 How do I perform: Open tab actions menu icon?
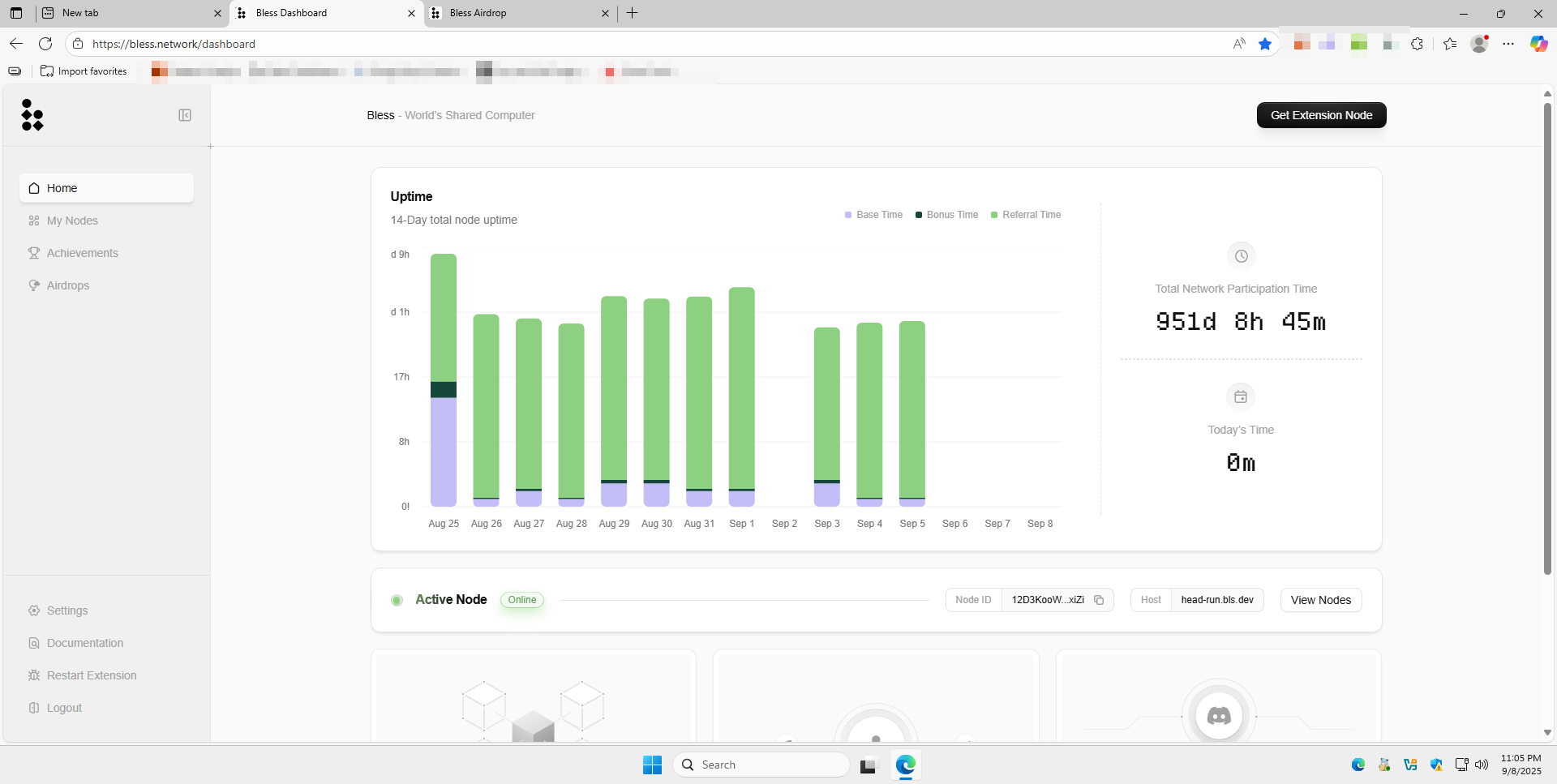(x=16, y=13)
